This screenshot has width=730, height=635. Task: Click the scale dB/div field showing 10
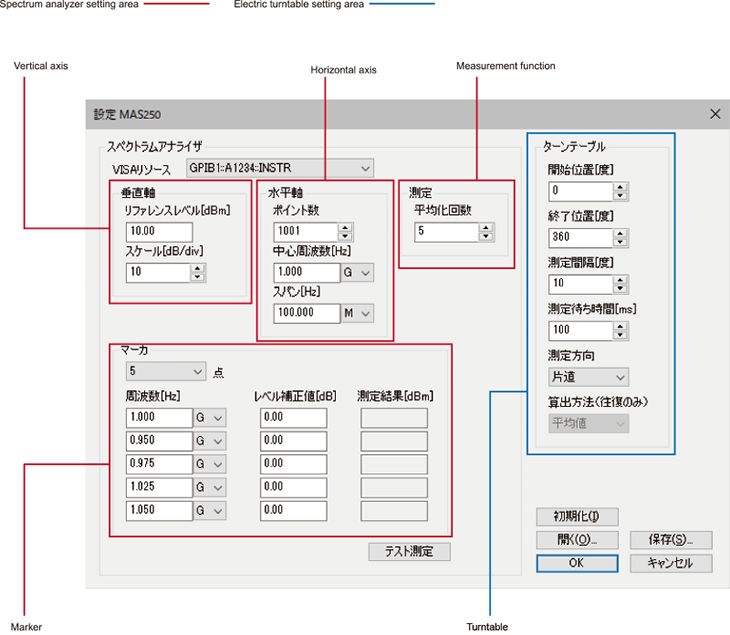[x=158, y=272]
